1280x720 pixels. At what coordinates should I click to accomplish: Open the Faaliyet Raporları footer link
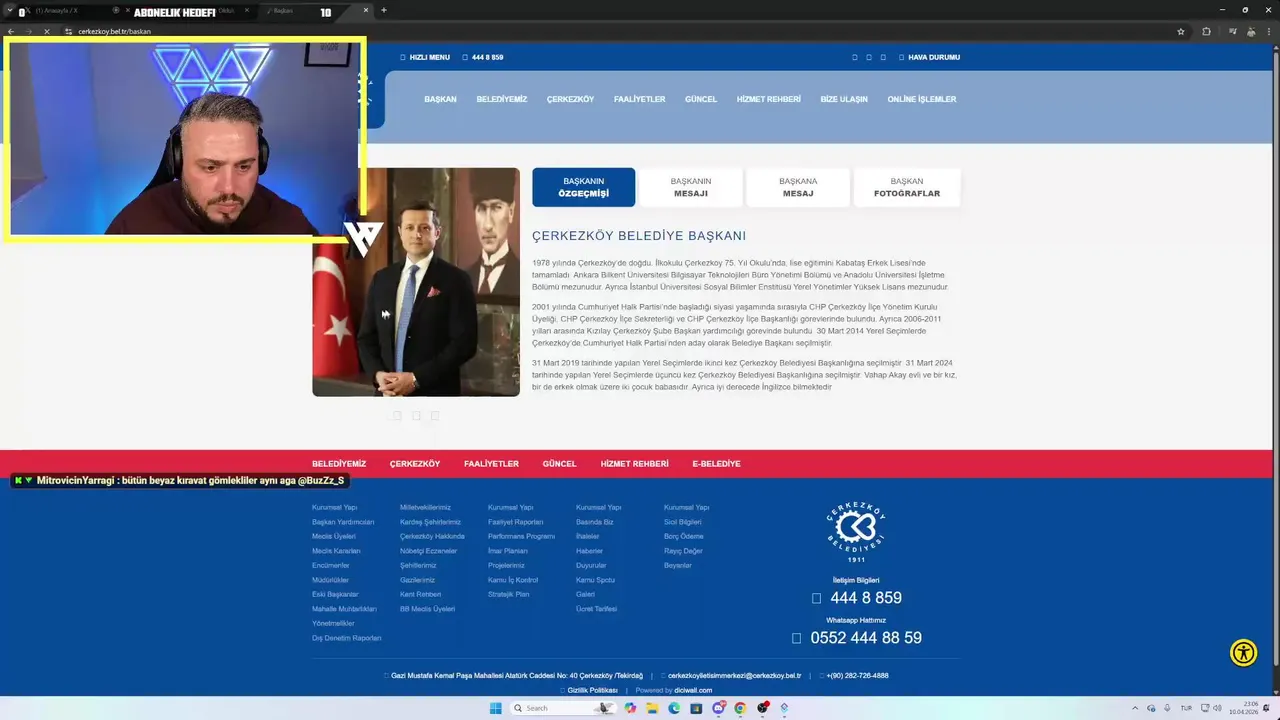click(x=516, y=522)
